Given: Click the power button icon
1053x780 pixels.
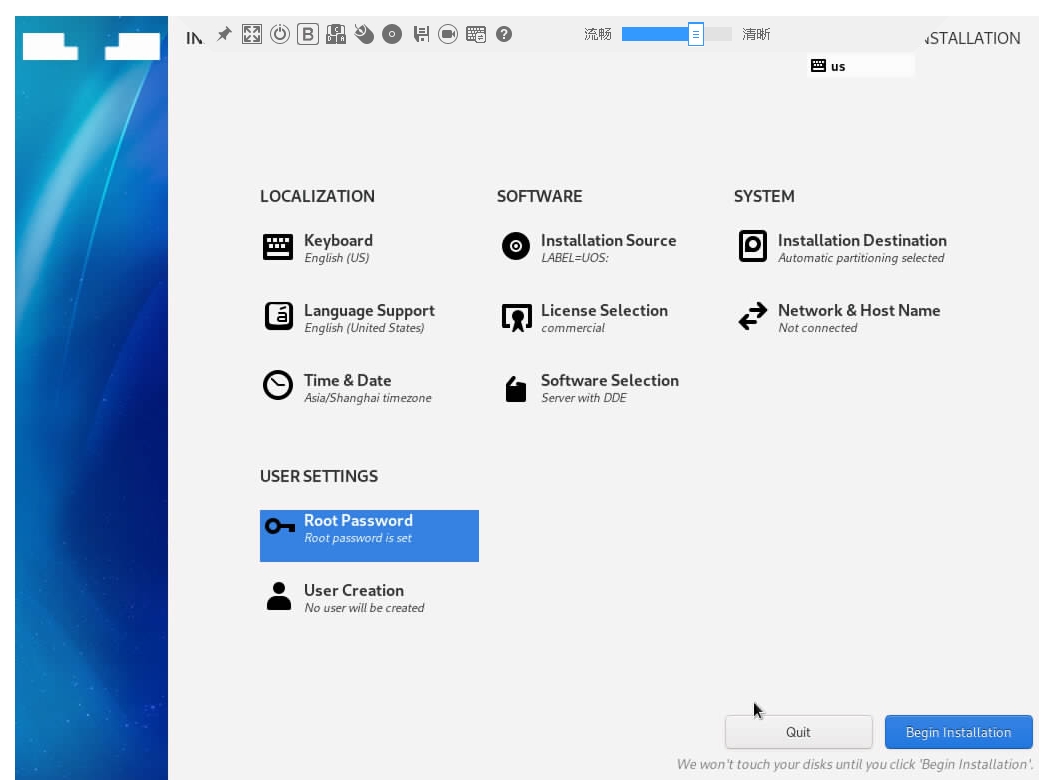Looking at the screenshot, I should coord(280,35).
